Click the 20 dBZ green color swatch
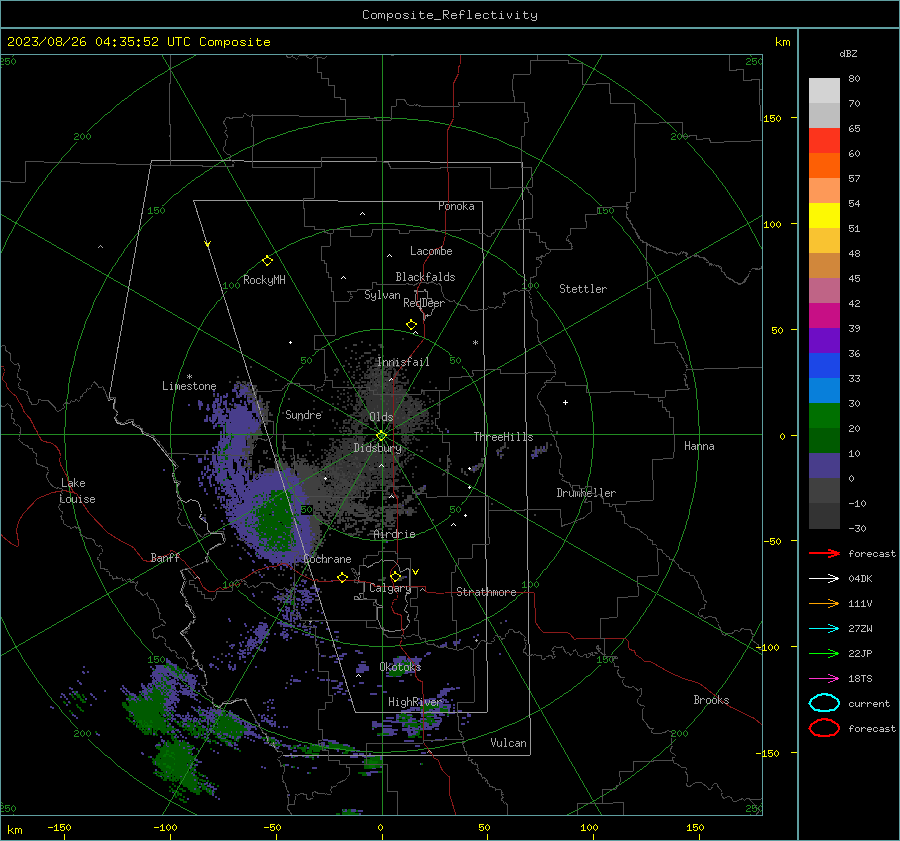 (824, 416)
